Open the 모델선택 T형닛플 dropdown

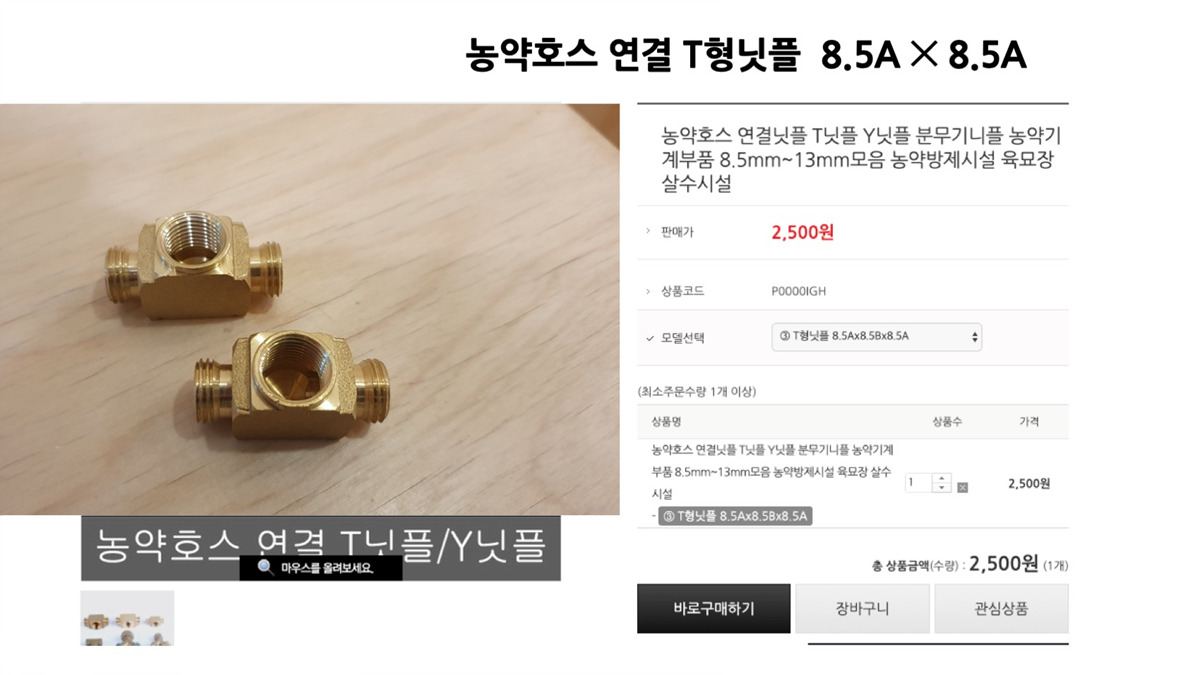click(876, 337)
